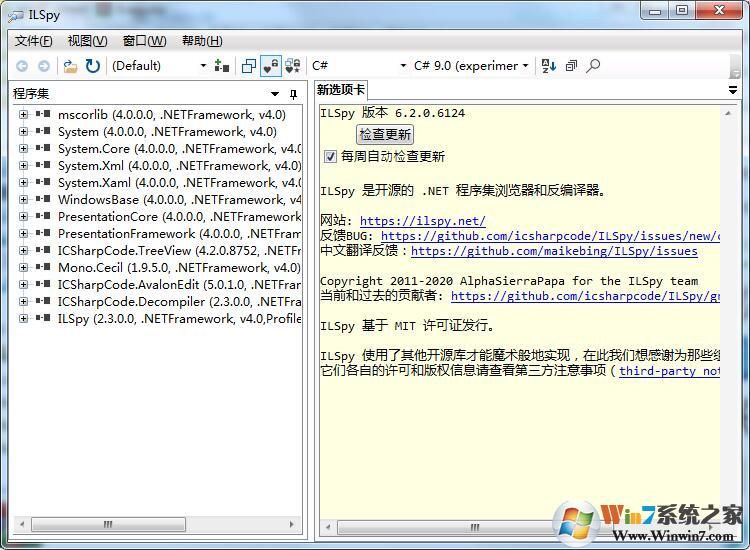Click the 检查更新 button
This screenshot has width=750, height=550.
point(385,134)
